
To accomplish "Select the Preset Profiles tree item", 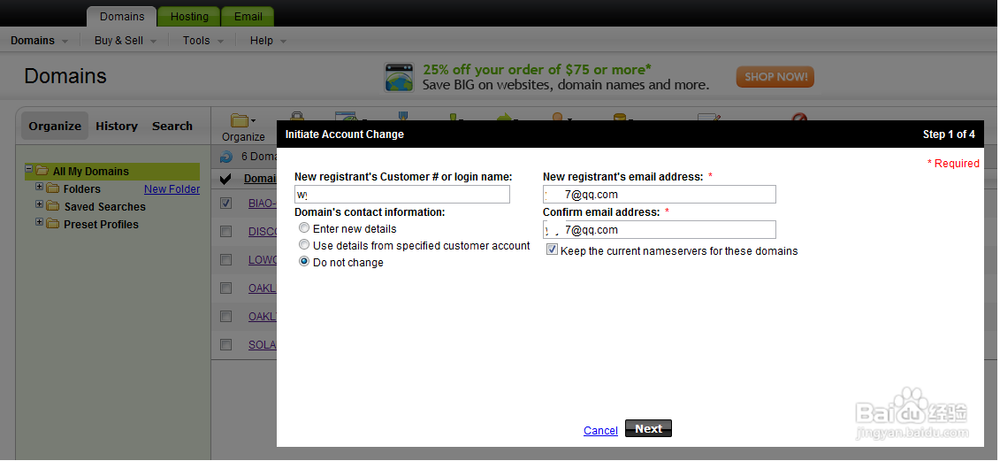I will (101, 224).
